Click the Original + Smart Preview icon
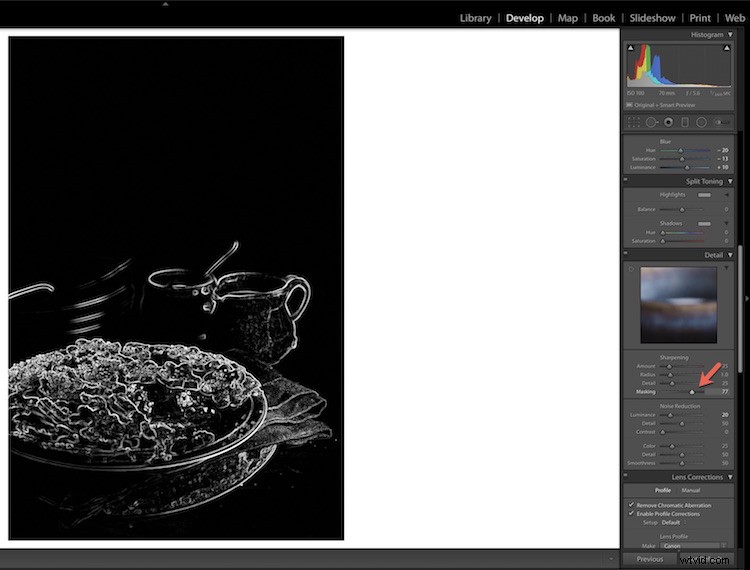The width and height of the screenshot is (750, 570). [x=629, y=105]
